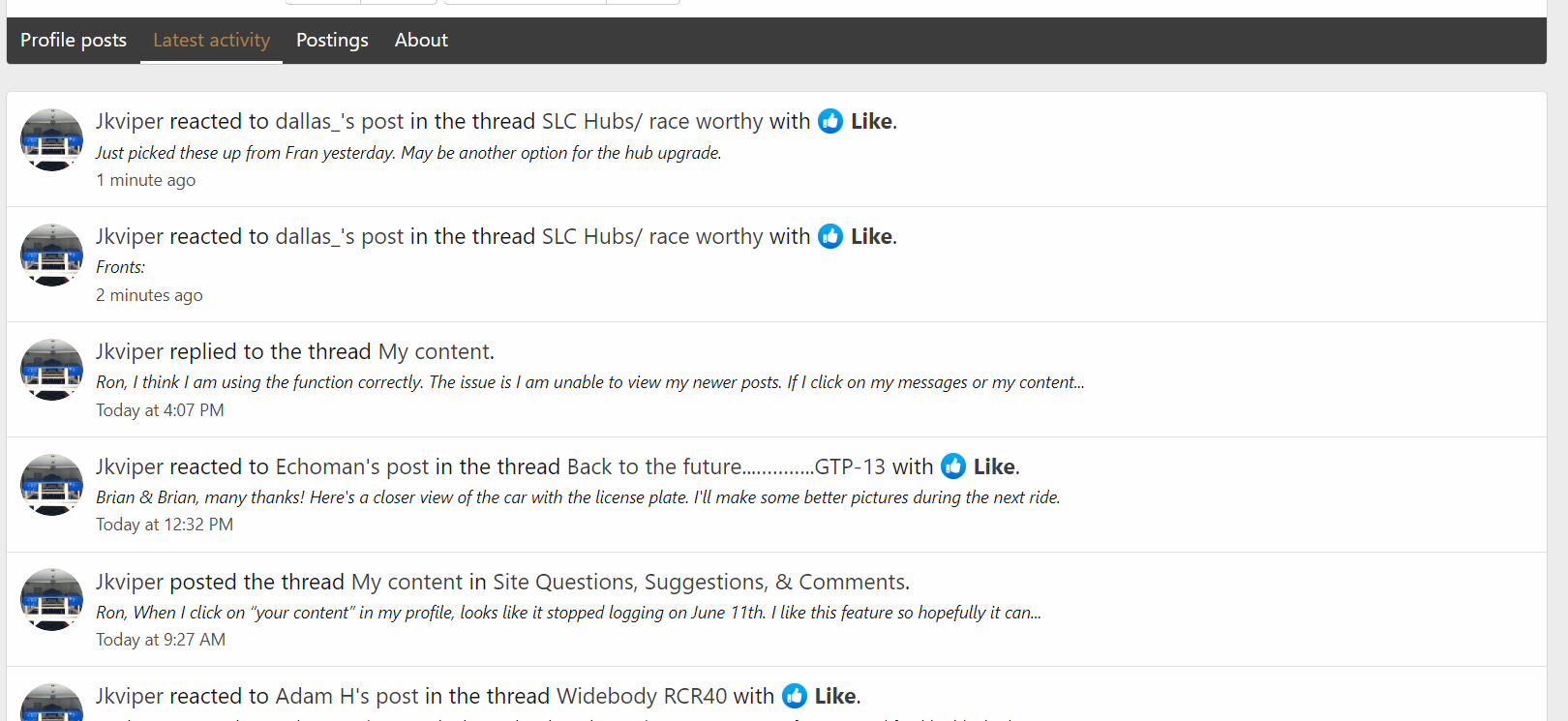
Task: Click avatar next to My content reply
Action: click(x=51, y=370)
